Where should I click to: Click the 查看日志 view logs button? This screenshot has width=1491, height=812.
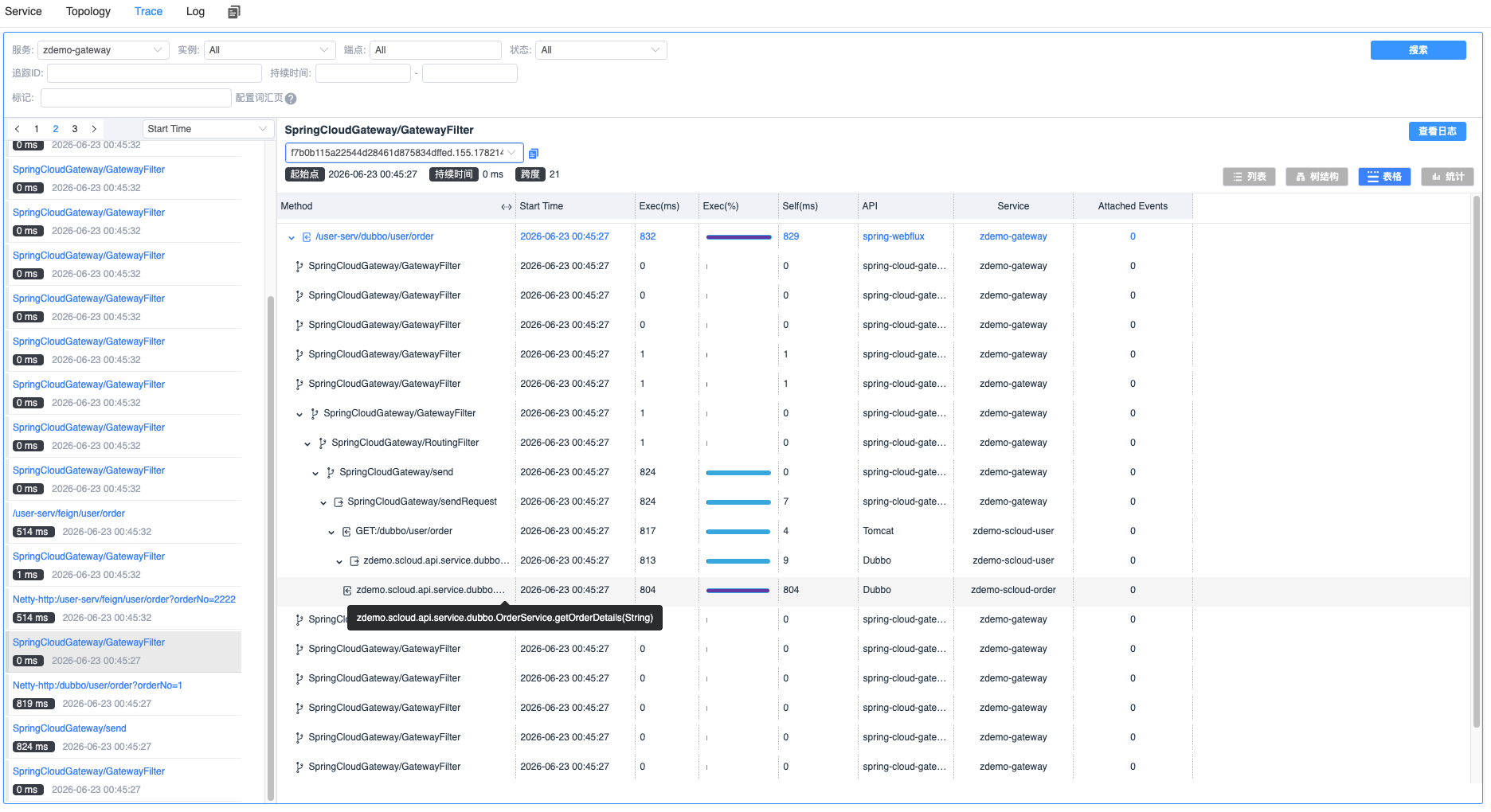pos(1437,131)
